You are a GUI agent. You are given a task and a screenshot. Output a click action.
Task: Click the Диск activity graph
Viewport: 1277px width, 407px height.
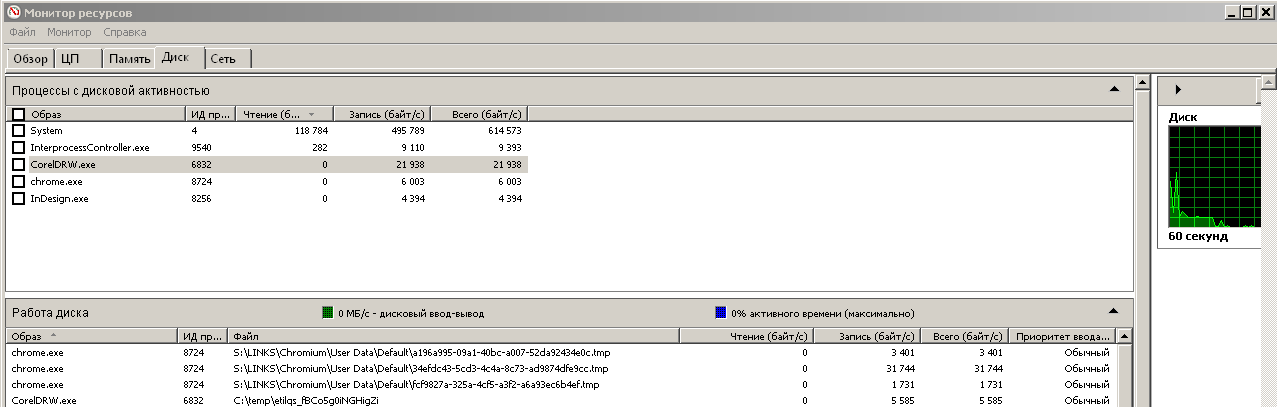pos(1215,177)
